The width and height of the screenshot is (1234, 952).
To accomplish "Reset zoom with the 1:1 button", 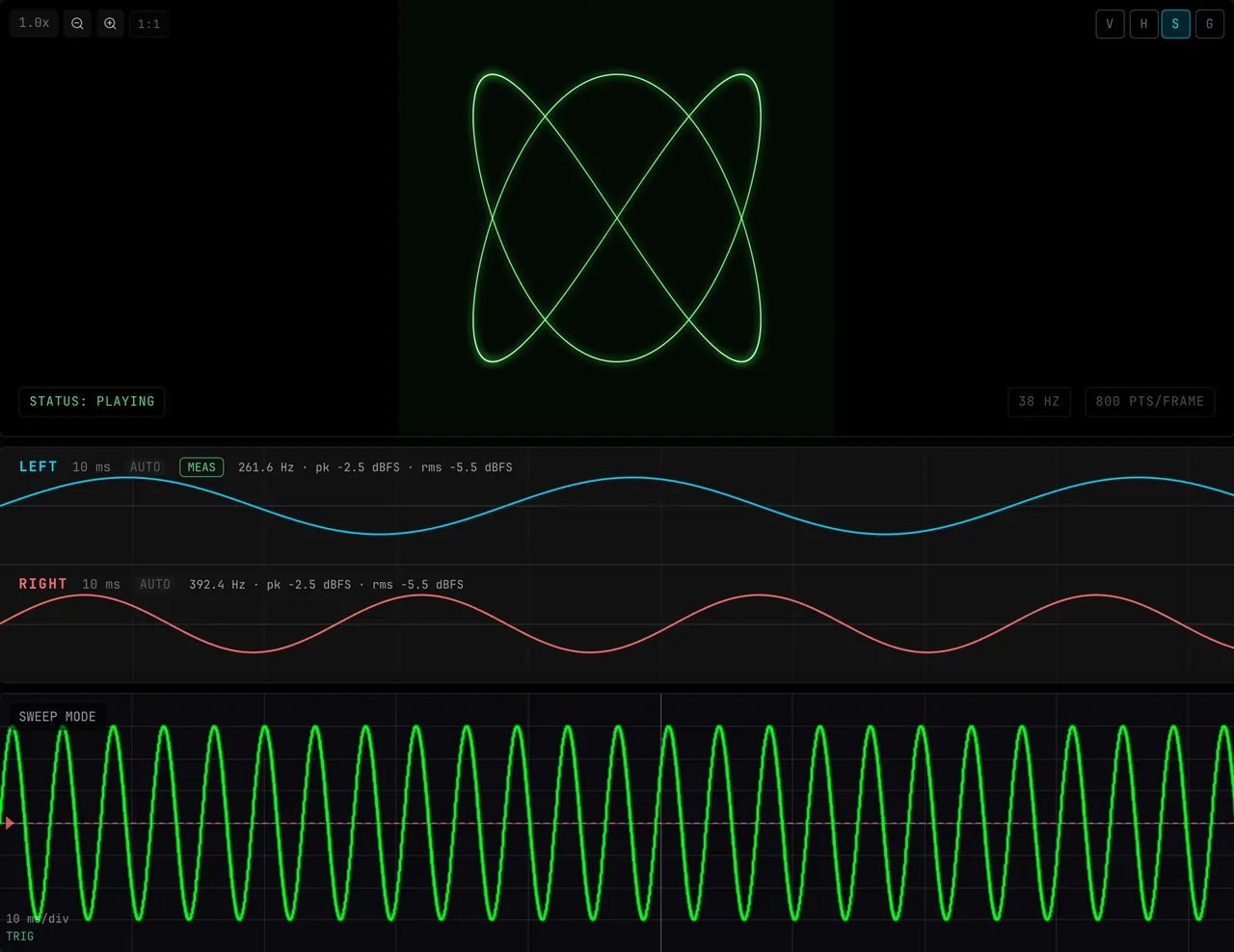I will tap(149, 23).
